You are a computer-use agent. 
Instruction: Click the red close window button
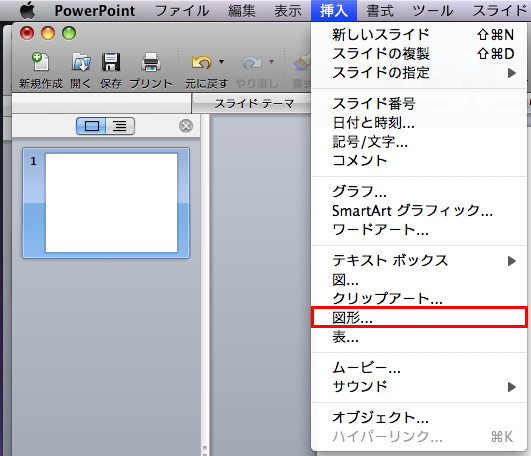tap(27, 33)
